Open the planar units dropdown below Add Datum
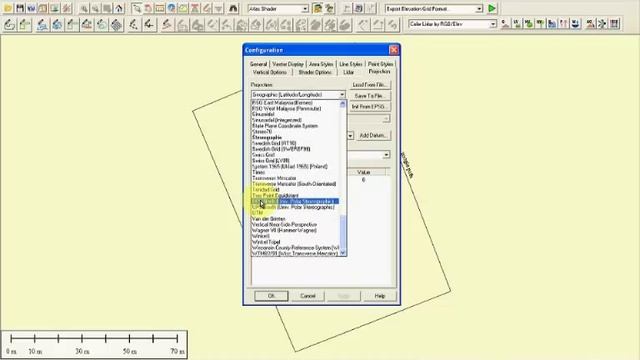640x360 pixels. 386,155
